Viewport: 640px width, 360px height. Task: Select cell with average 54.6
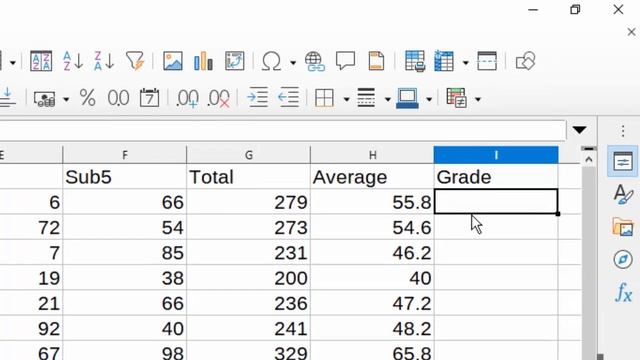pos(372,227)
